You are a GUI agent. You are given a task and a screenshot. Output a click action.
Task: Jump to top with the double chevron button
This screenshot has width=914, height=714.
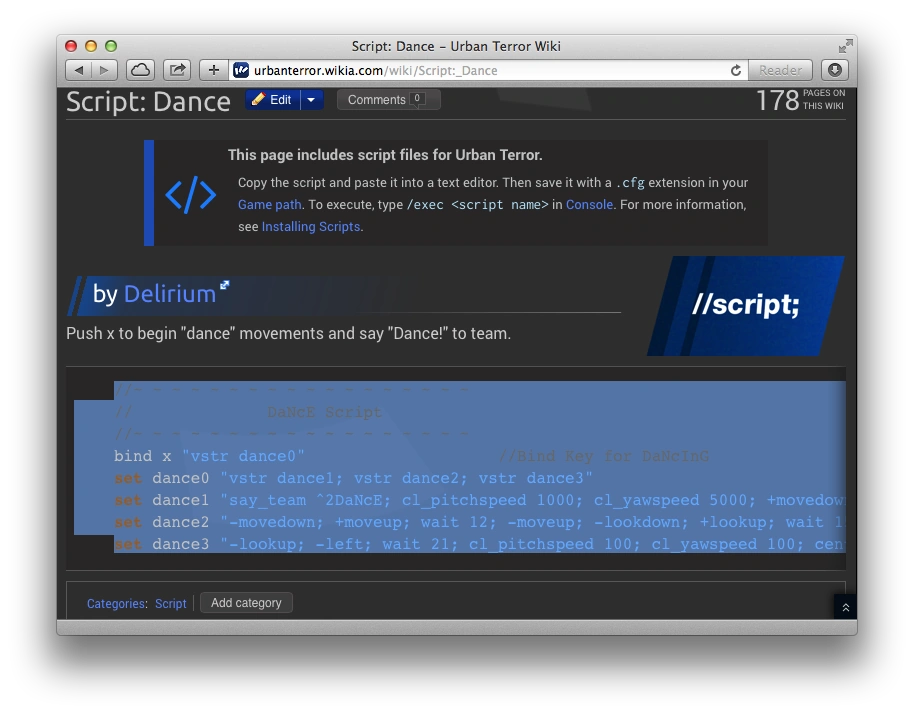pyautogui.click(x=845, y=607)
